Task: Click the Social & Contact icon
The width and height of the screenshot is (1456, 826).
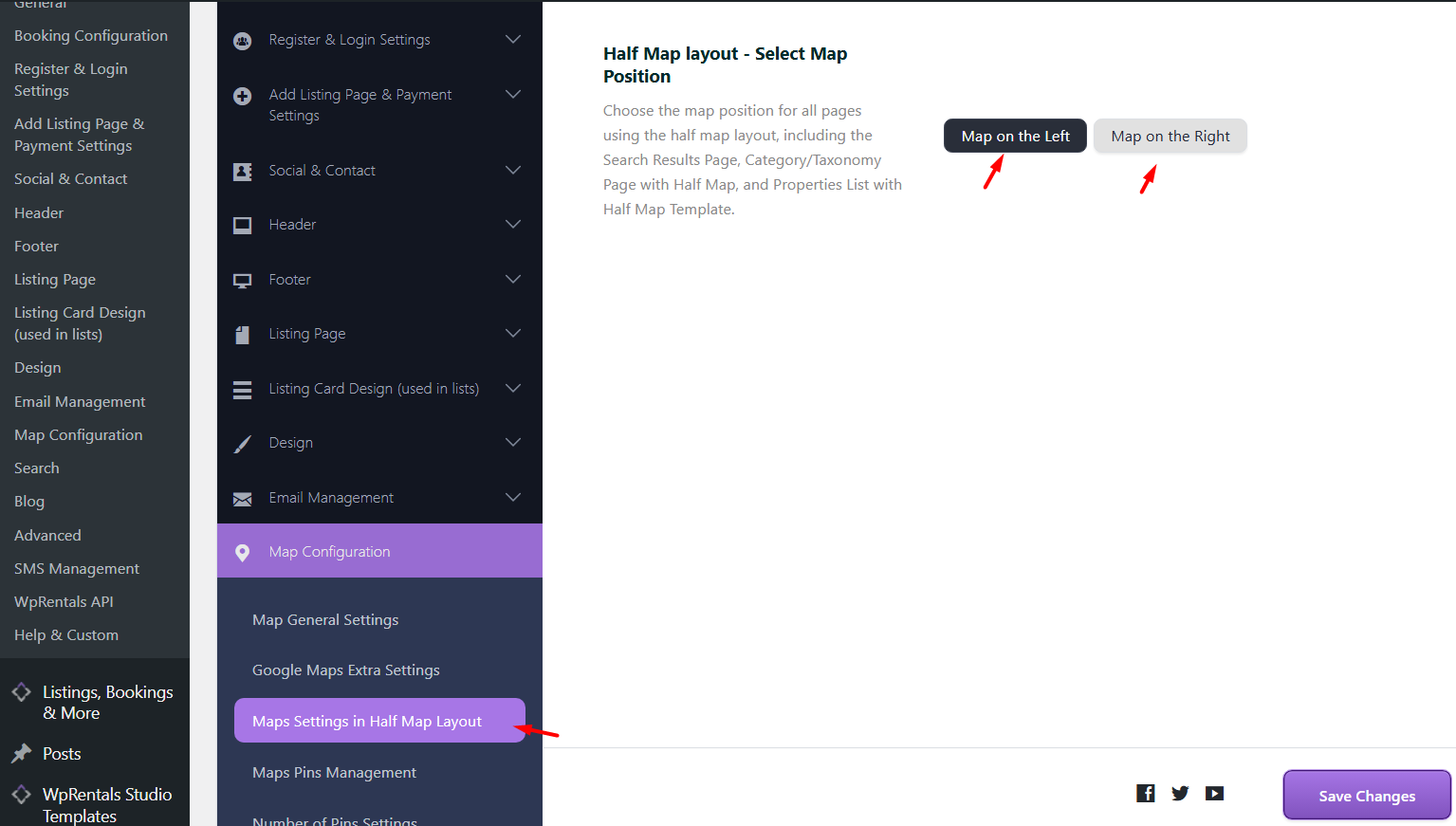Action: [243, 172]
